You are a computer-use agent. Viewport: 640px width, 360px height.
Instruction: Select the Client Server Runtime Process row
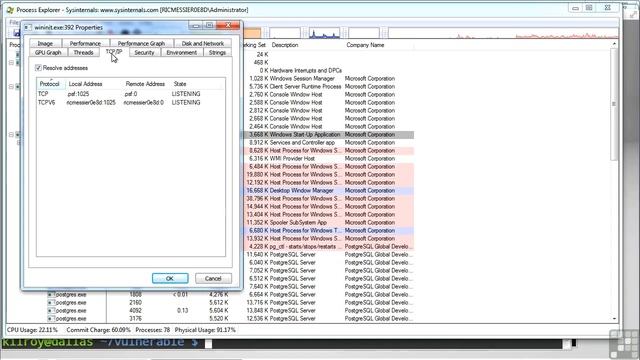coord(329,87)
